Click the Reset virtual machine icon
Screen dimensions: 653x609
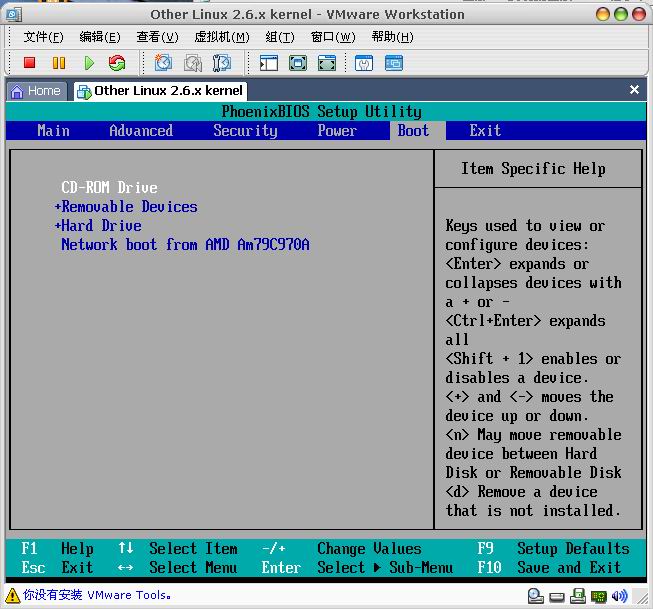coord(117,63)
